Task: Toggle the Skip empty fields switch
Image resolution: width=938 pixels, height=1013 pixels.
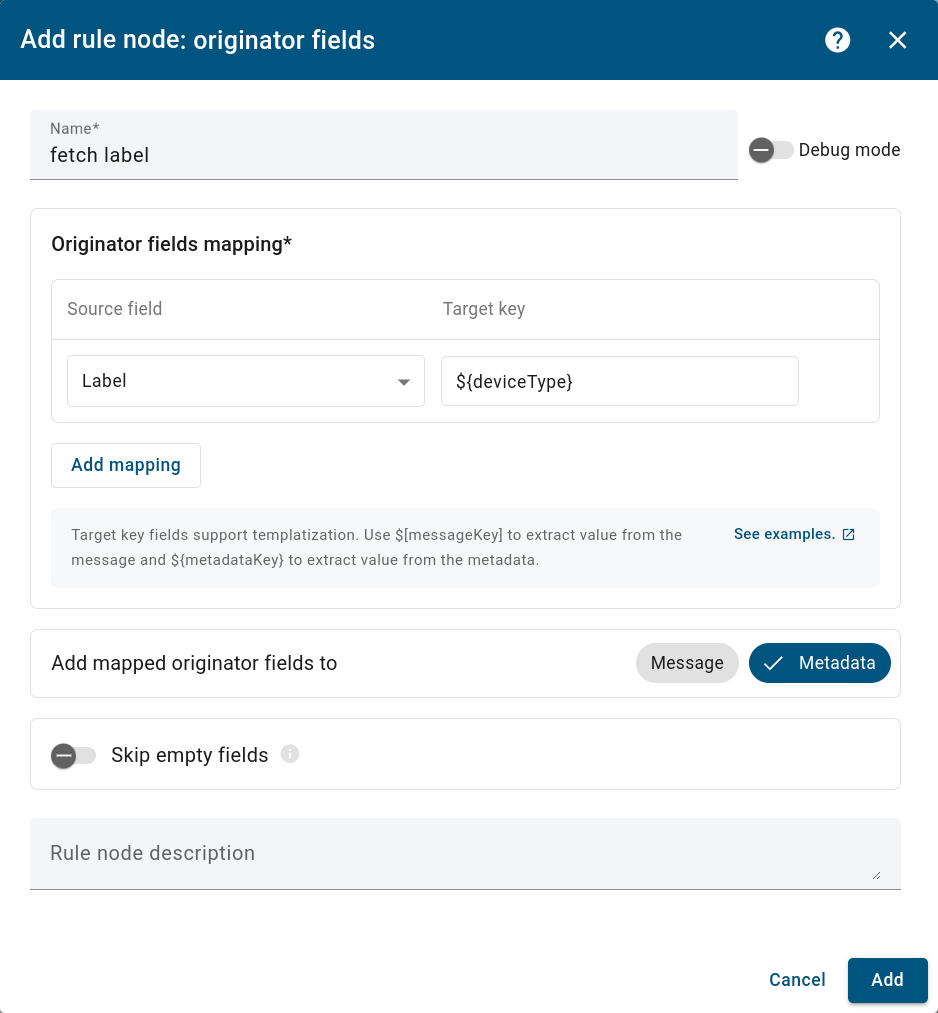Action: click(73, 755)
